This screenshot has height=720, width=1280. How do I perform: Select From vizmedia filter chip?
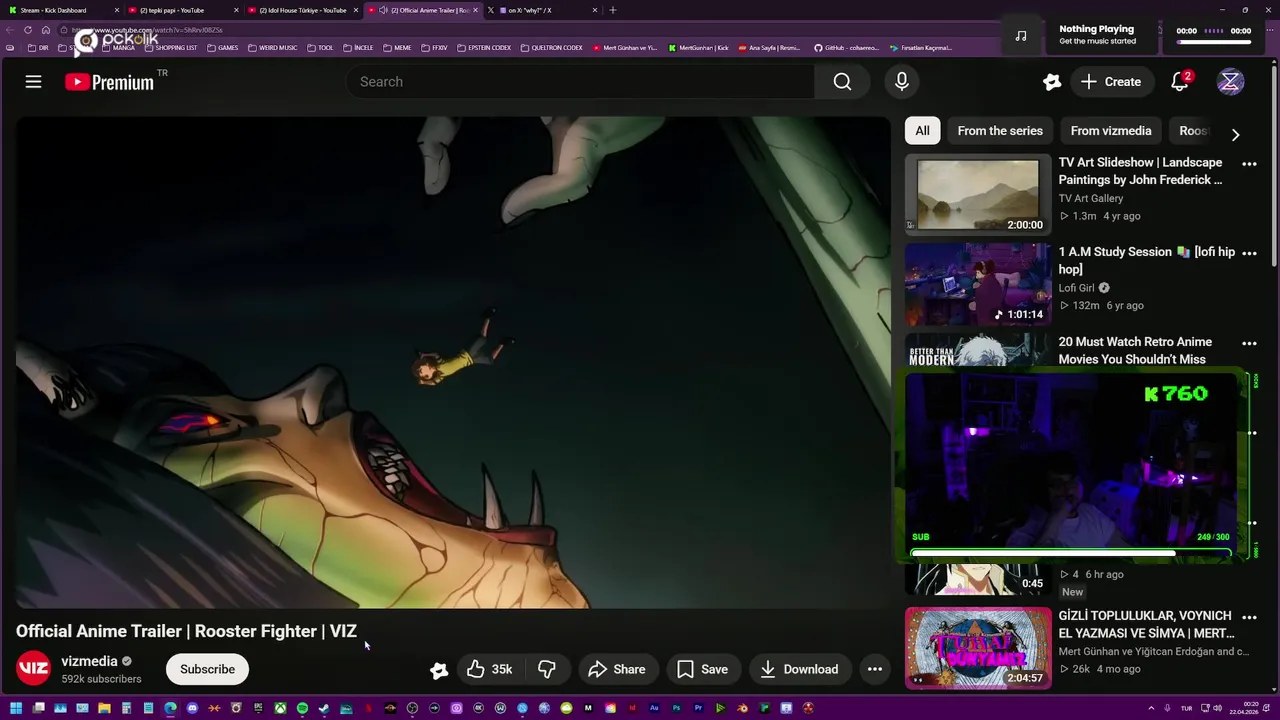pyautogui.click(x=1111, y=131)
